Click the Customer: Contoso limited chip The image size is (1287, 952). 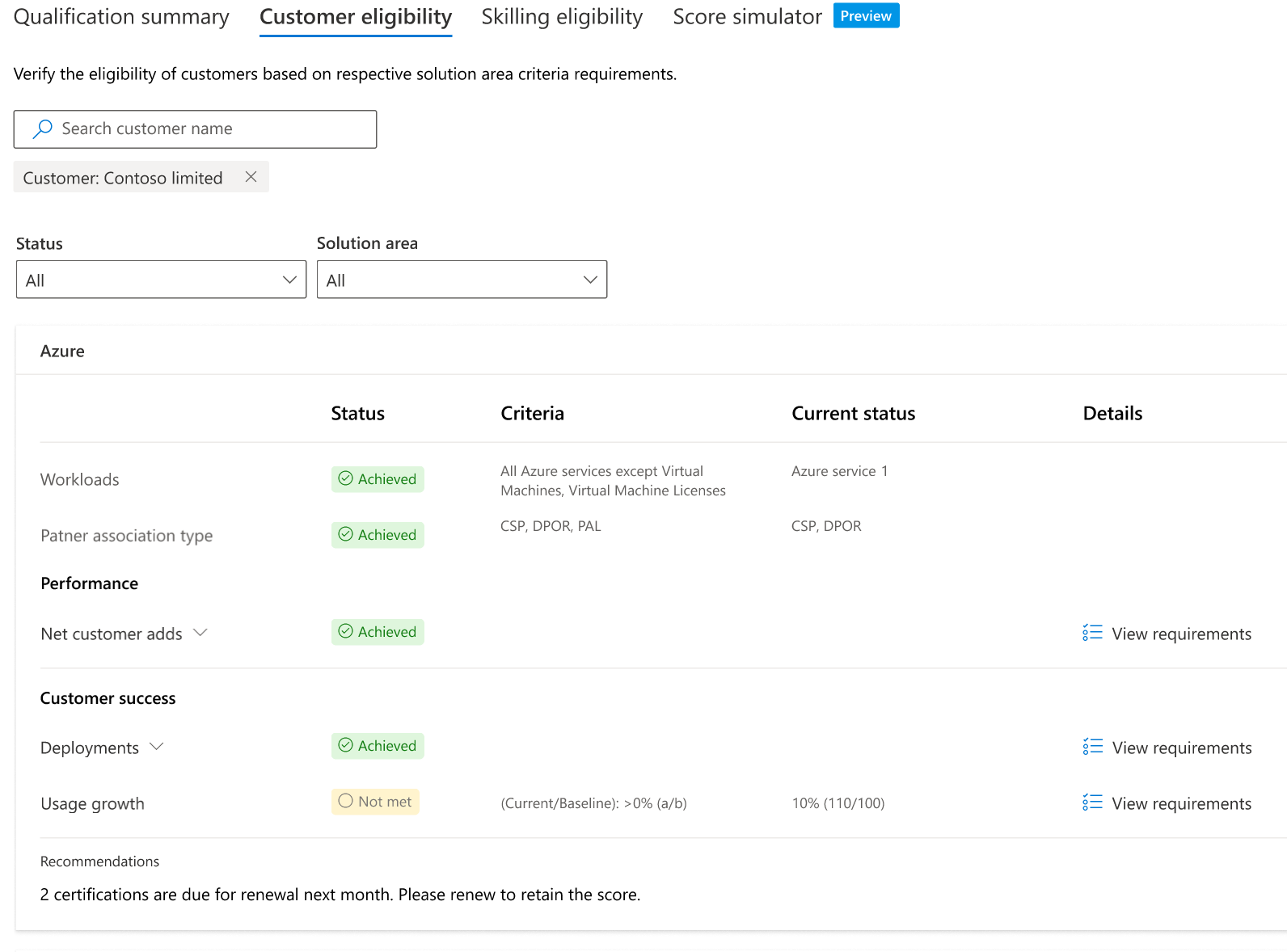pyautogui.click(x=141, y=178)
